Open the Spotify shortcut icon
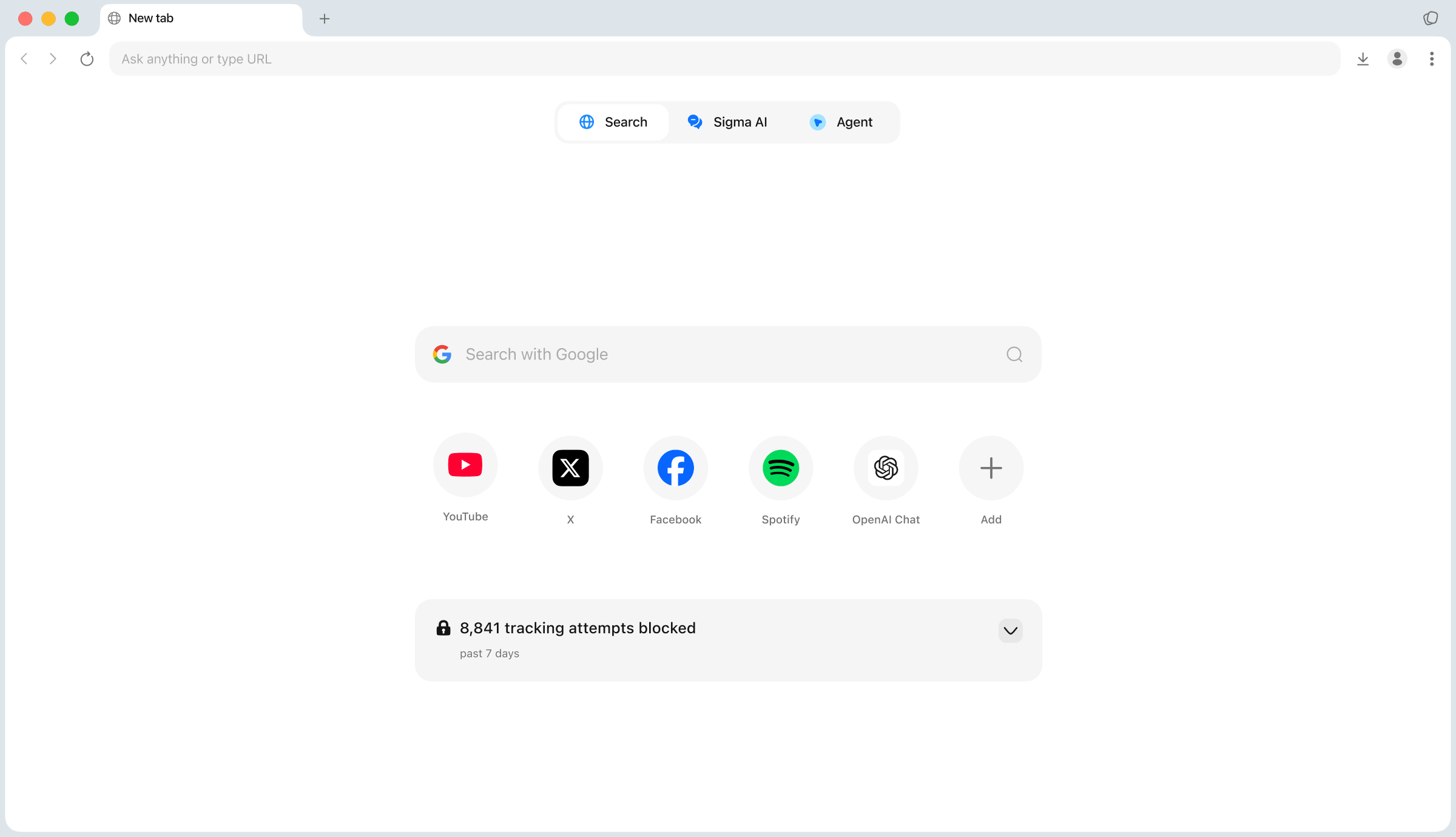This screenshot has width=1456, height=837. tap(781, 468)
